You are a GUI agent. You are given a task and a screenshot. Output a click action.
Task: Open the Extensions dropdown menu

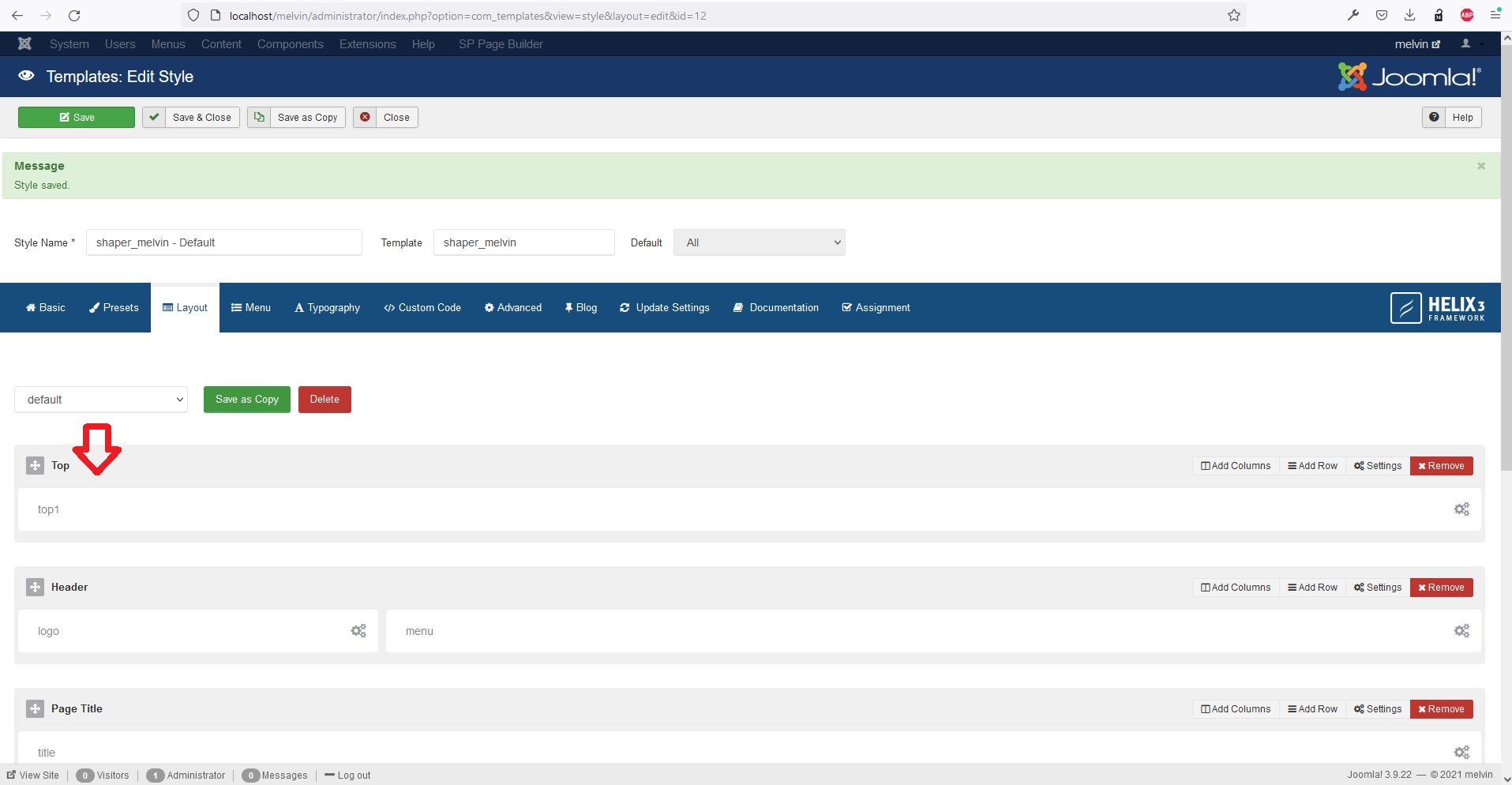click(x=367, y=44)
